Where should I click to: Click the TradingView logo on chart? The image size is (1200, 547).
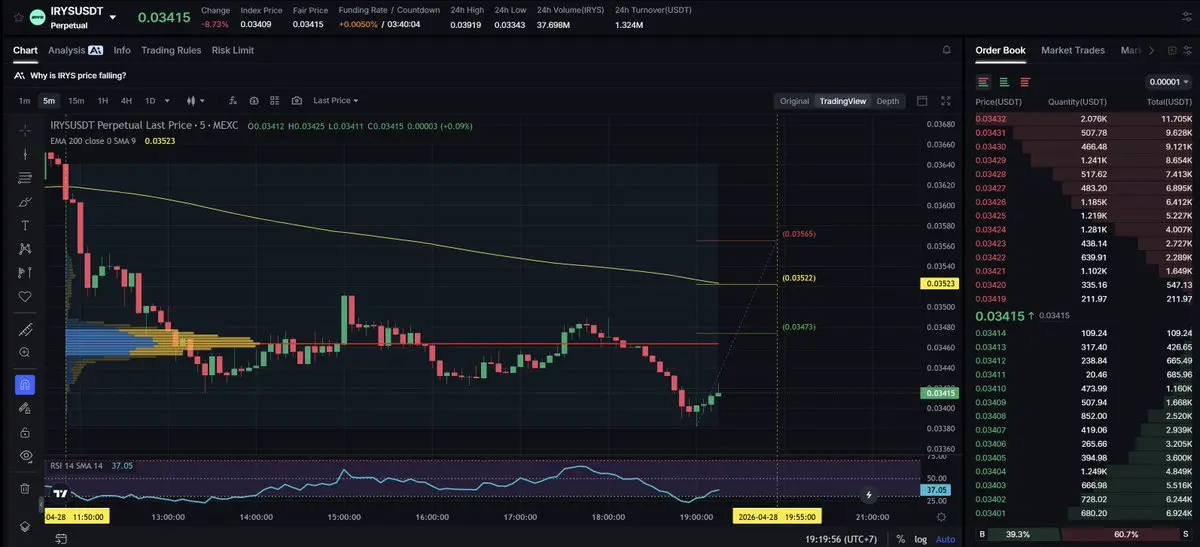(61, 493)
